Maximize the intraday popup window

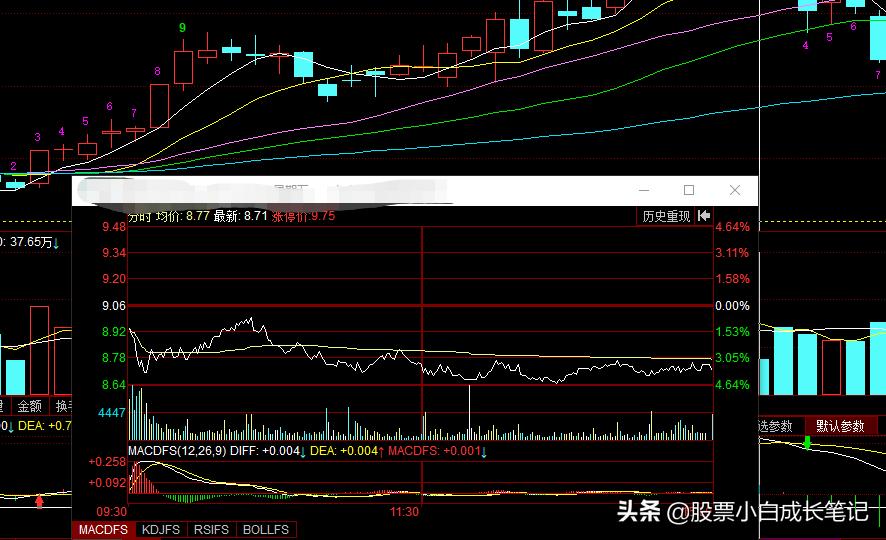pyautogui.click(x=689, y=190)
